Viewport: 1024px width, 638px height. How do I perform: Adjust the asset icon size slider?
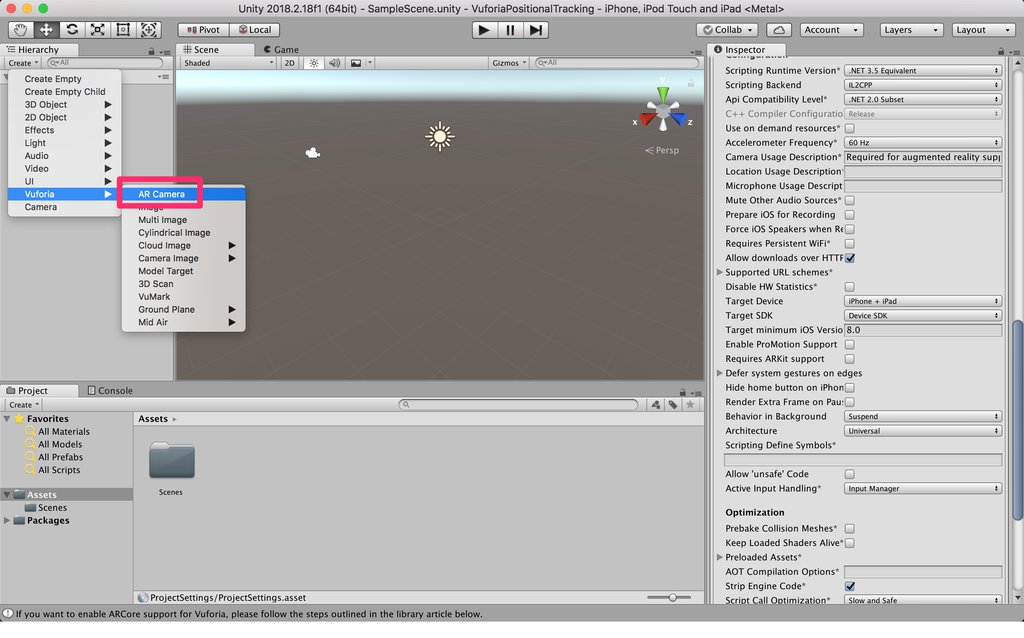pos(671,598)
